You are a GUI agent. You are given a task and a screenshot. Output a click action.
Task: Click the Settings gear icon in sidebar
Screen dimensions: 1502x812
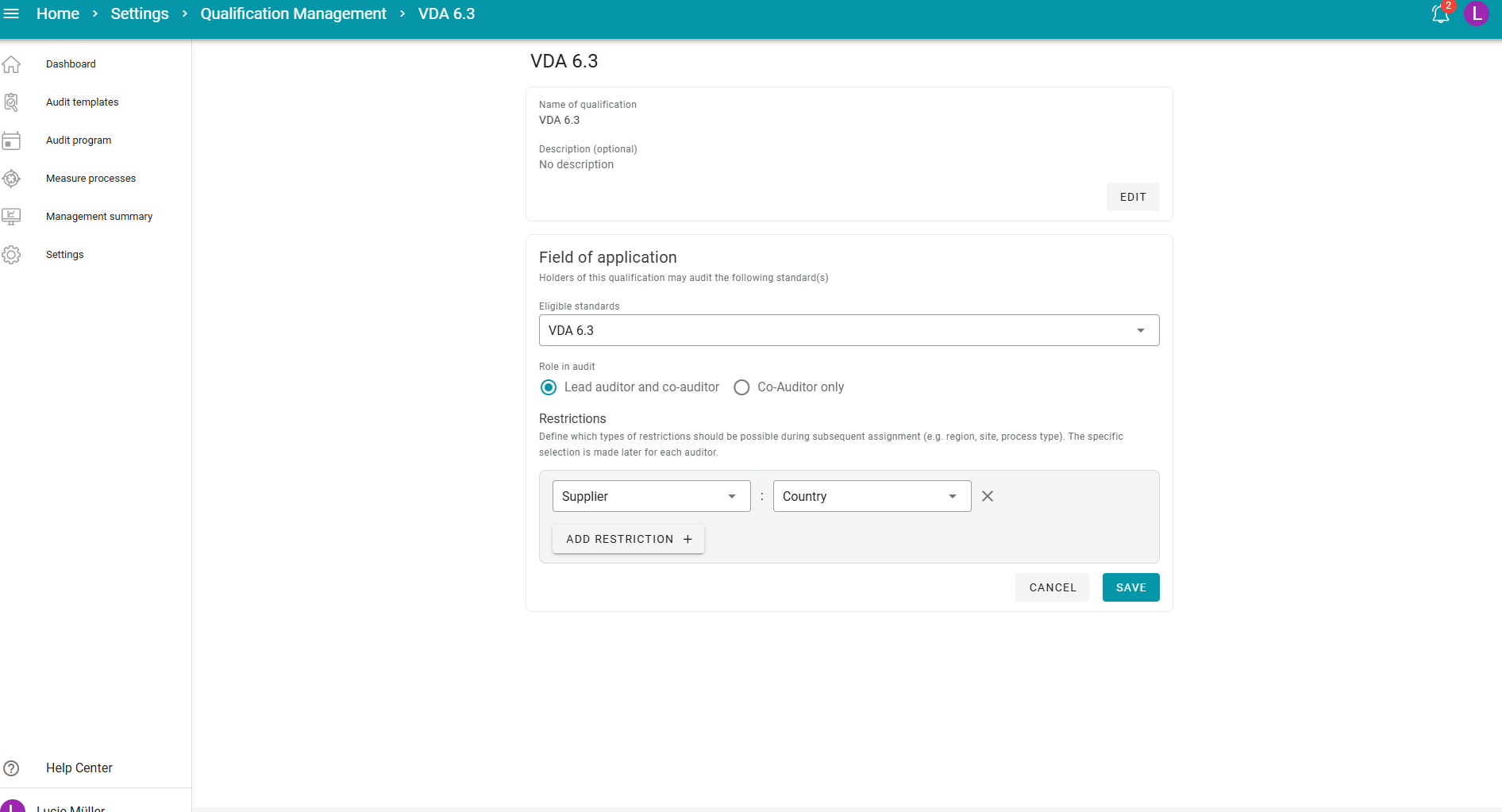(x=12, y=255)
